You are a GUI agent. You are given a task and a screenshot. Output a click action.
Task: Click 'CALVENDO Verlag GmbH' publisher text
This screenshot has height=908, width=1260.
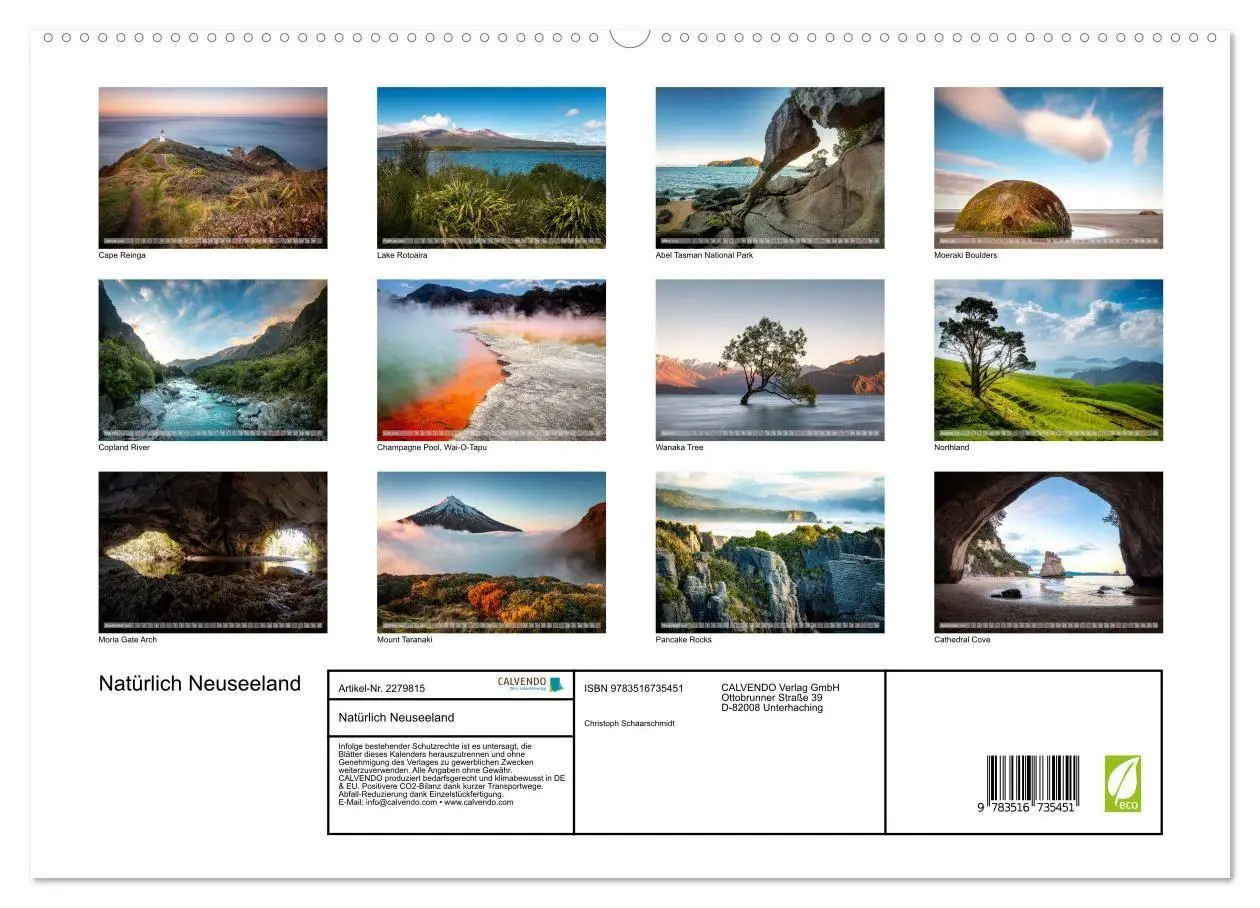pyautogui.click(x=781, y=688)
